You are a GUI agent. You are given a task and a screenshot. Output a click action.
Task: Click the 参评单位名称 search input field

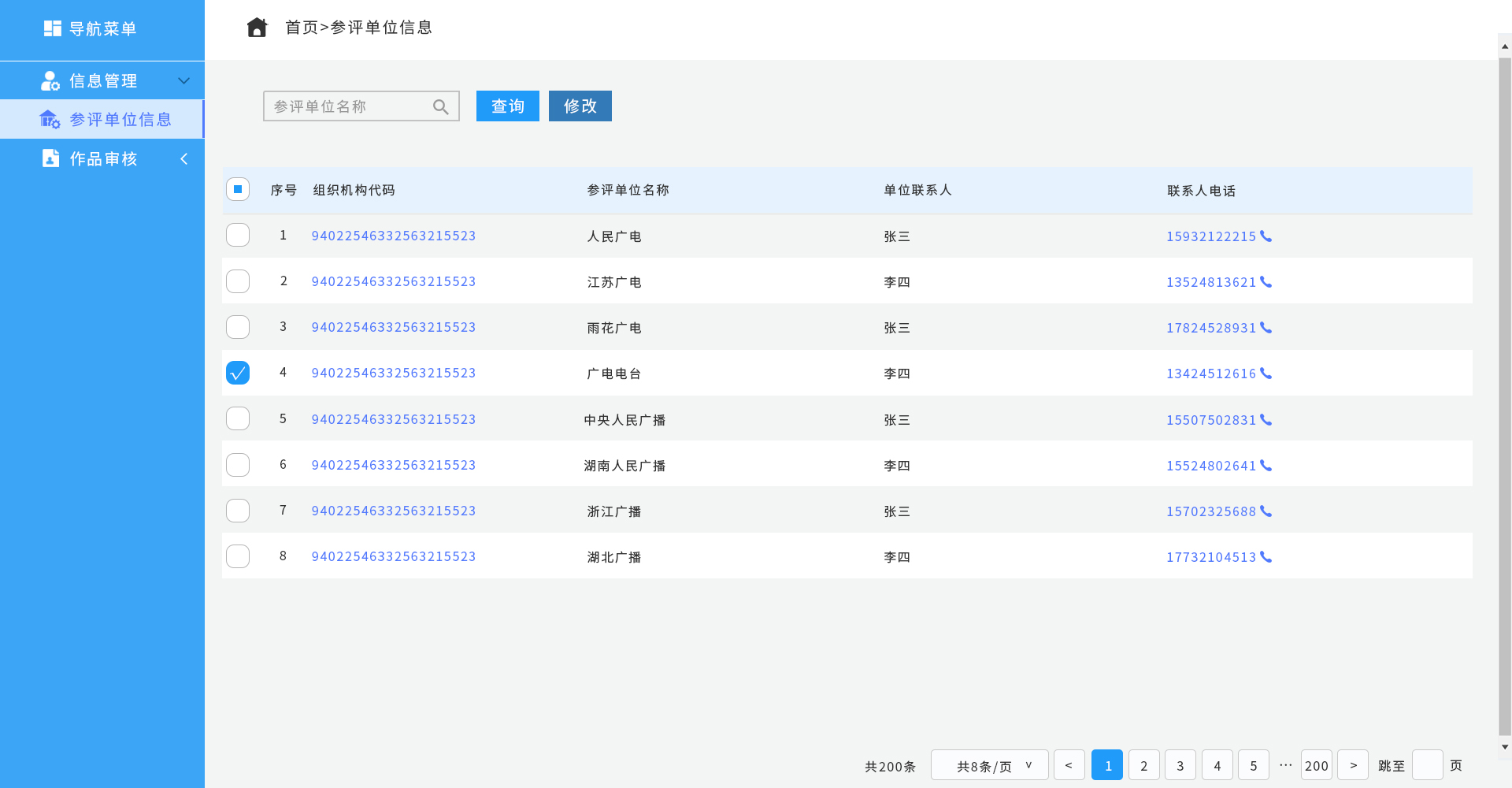(x=346, y=106)
